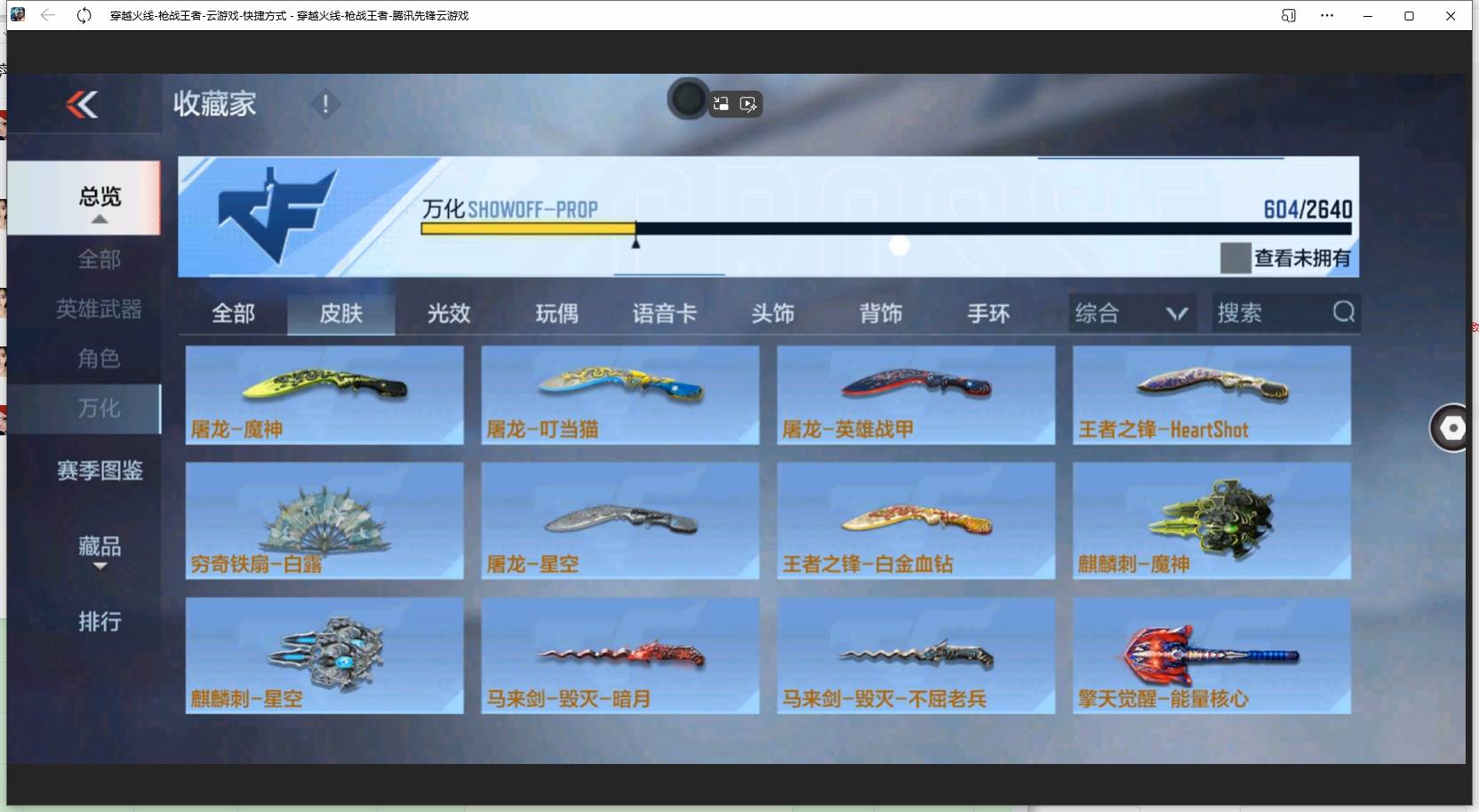Click the 收藏家 page title
Viewport: 1479px width, 812px height.
tap(215, 104)
